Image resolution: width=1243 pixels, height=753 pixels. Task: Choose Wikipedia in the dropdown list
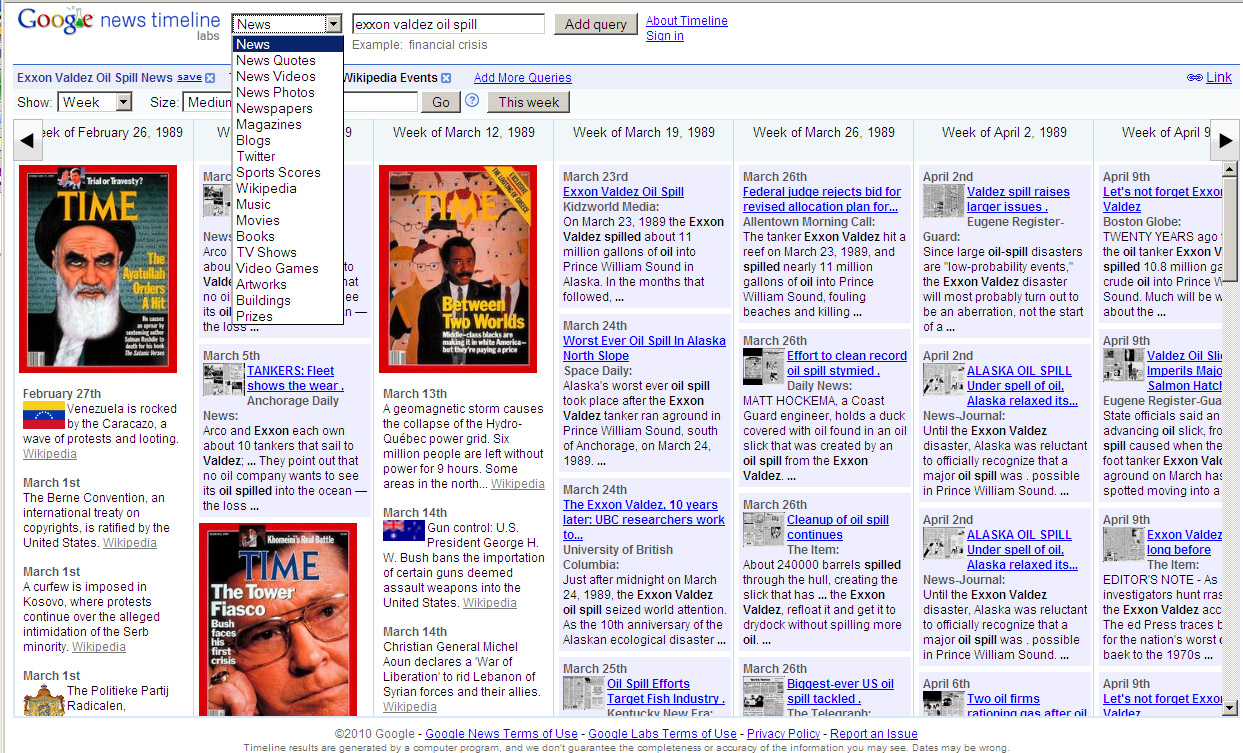[288, 188]
